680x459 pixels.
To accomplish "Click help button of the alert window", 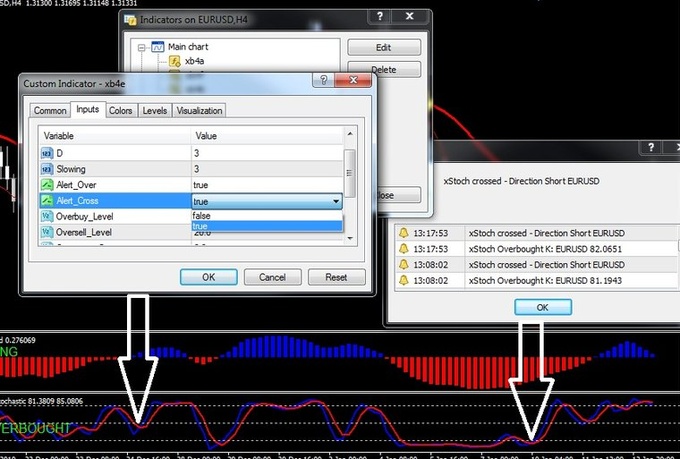I will (x=651, y=148).
